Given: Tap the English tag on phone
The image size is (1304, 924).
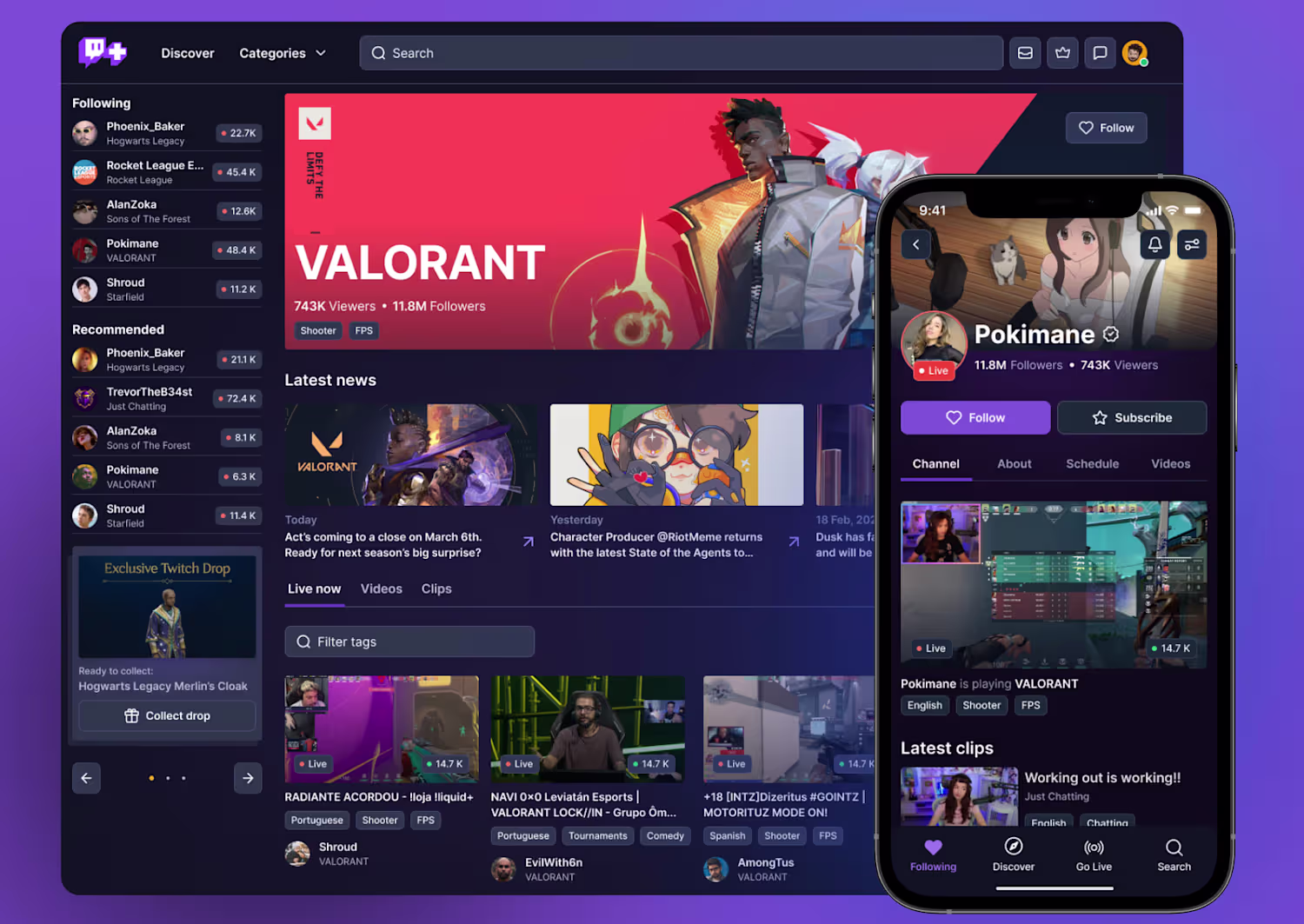Looking at the screenshot, I should coord(924,705).
